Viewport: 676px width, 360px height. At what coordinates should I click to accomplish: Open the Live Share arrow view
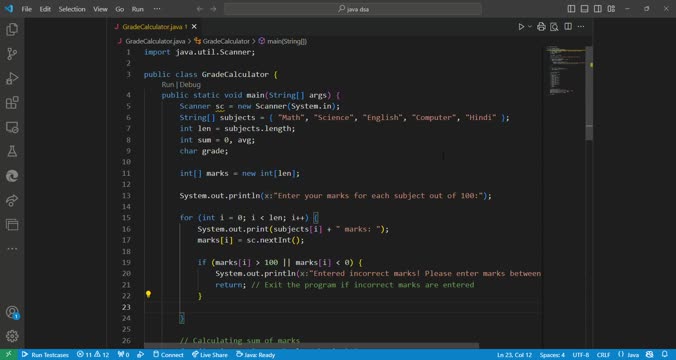[12, 200]
